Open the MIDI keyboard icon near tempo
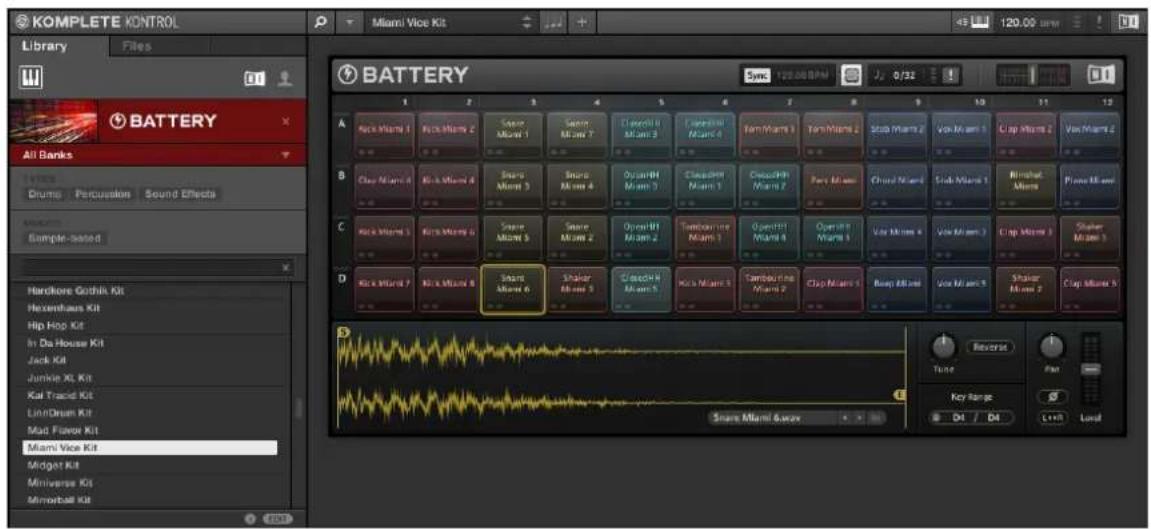The height and width of the screenshot is (529, 1151). click(x=977, y=22)
